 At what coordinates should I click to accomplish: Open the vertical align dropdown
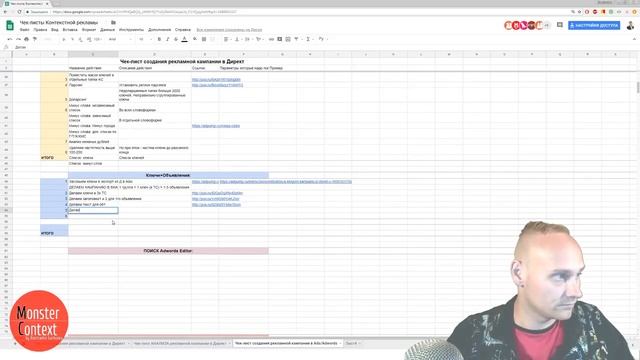pos(238,39)
